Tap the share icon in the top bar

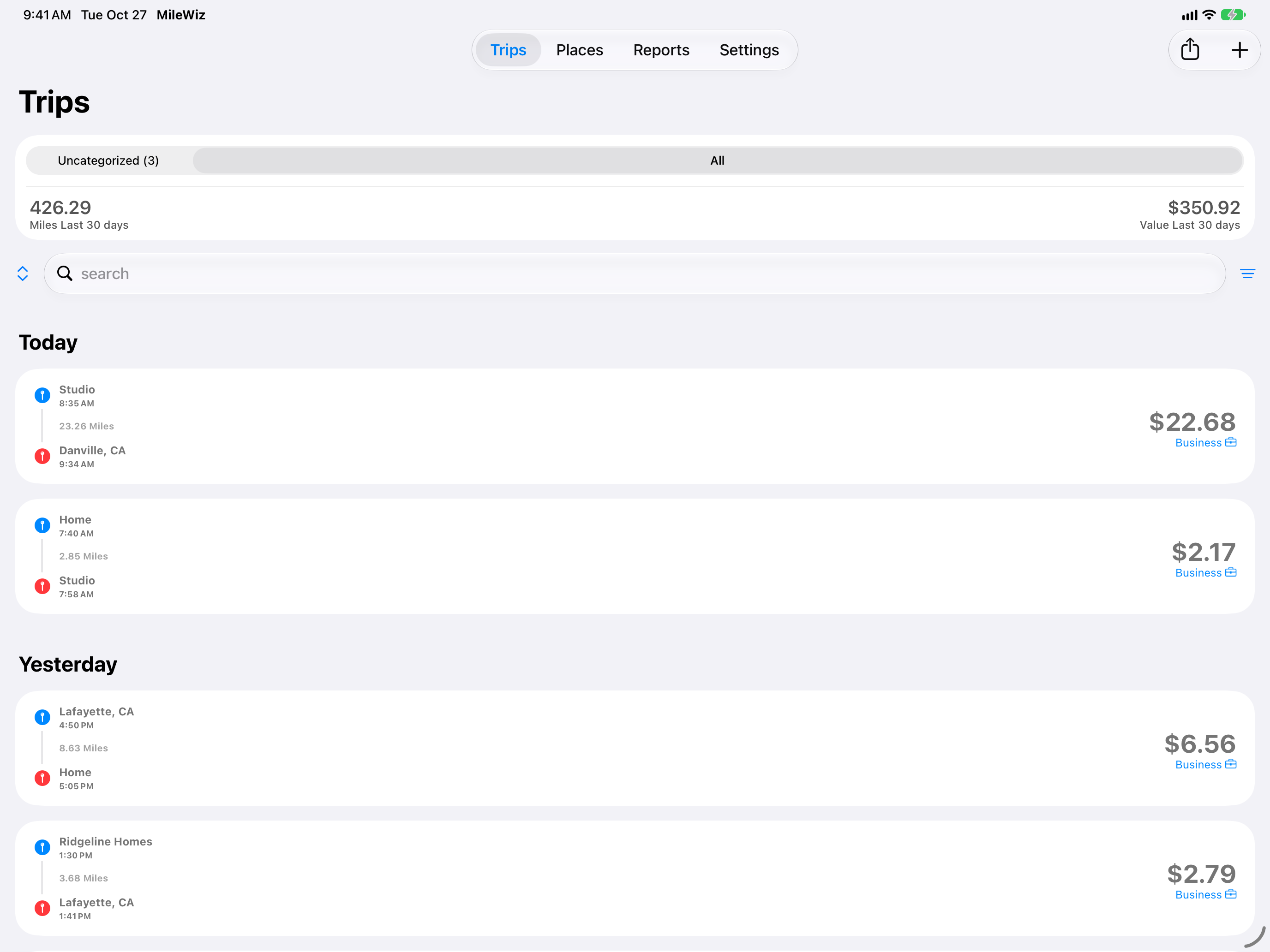[x=1190, y=49]
